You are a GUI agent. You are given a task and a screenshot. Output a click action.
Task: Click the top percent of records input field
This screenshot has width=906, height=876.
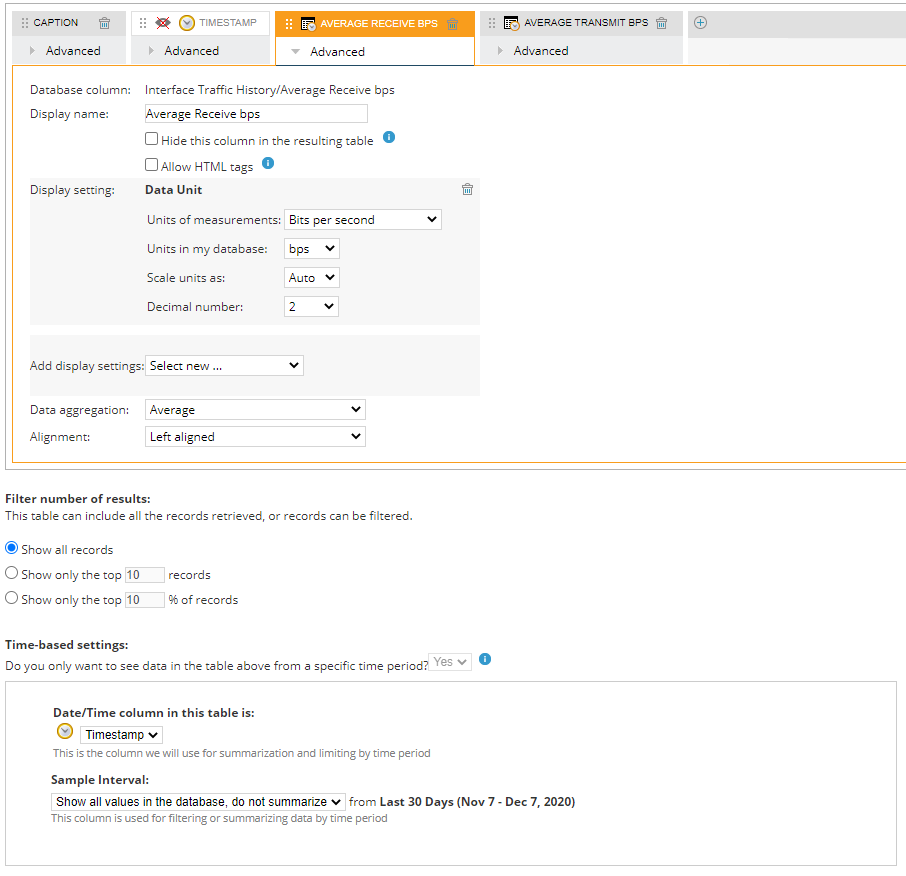click(x=144, y=600)
